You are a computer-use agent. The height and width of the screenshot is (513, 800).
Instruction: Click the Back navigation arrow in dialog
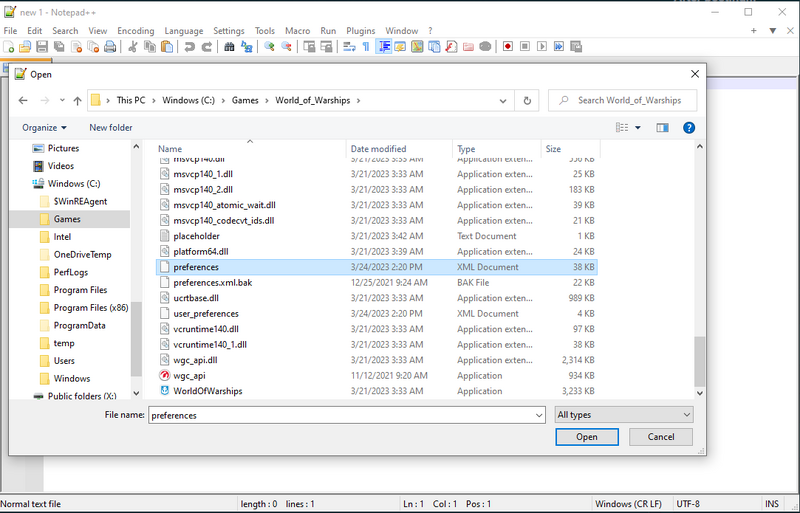click(x=22, y=101)
